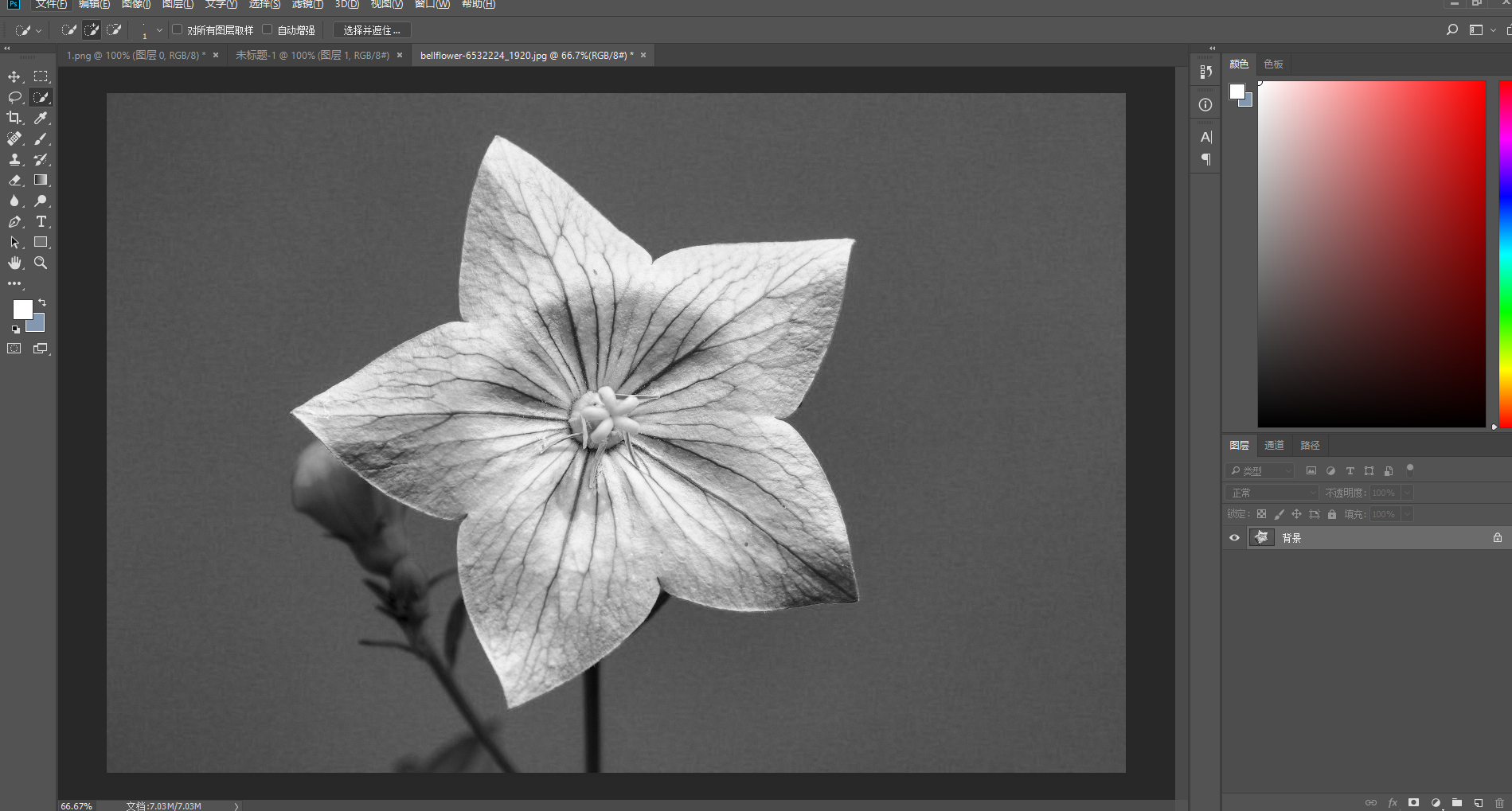Select the Dodge tool
This screenshot has width=1512, height=811.
pos(41,201)
